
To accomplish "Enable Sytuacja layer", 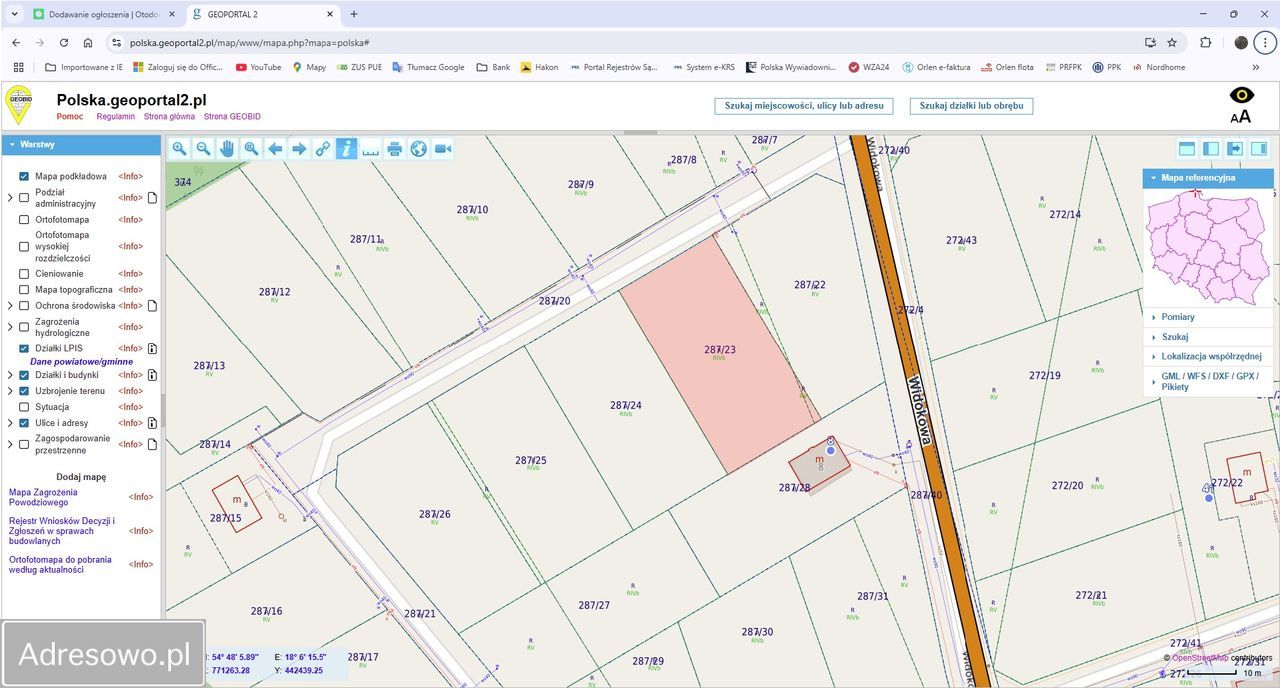I will 24,407.
